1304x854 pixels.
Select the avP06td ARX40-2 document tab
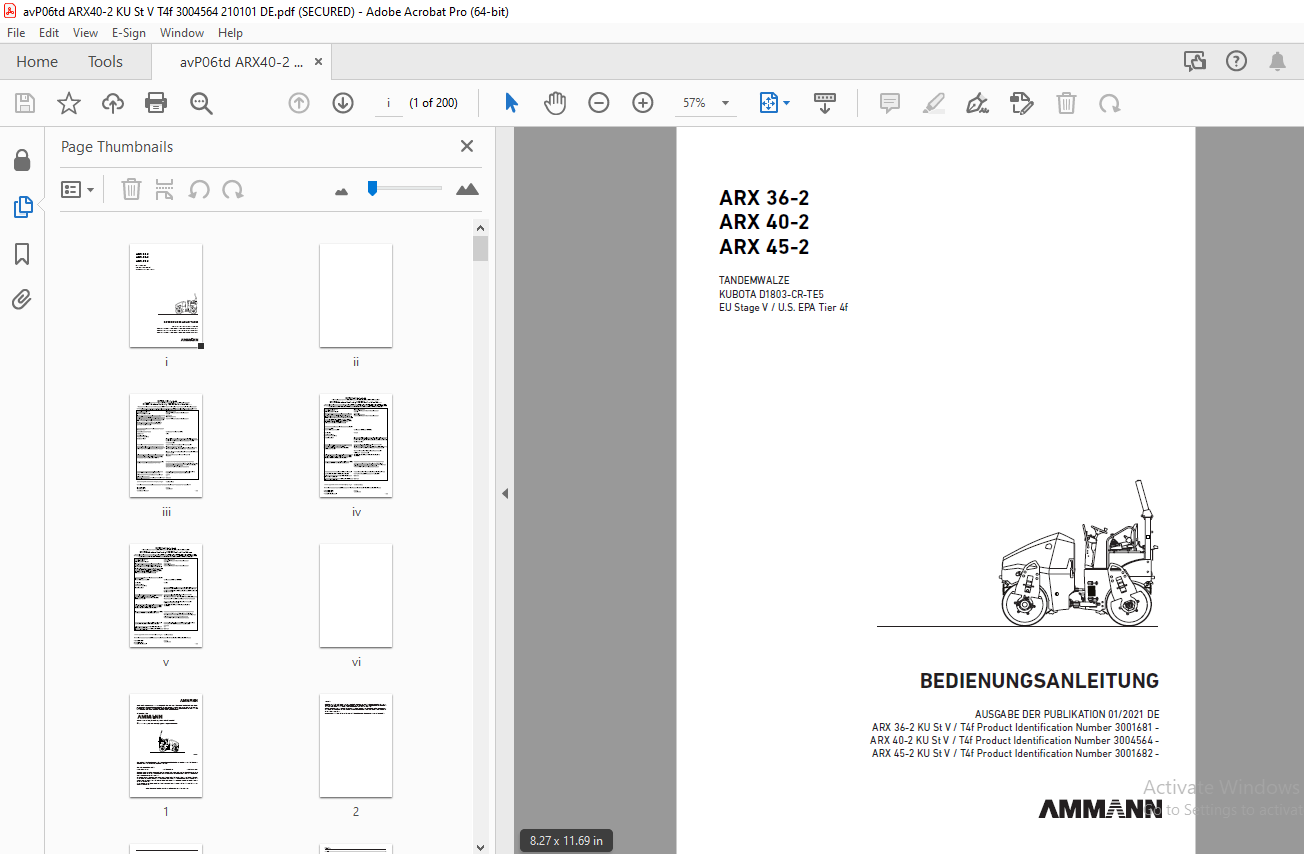(241, 62)
